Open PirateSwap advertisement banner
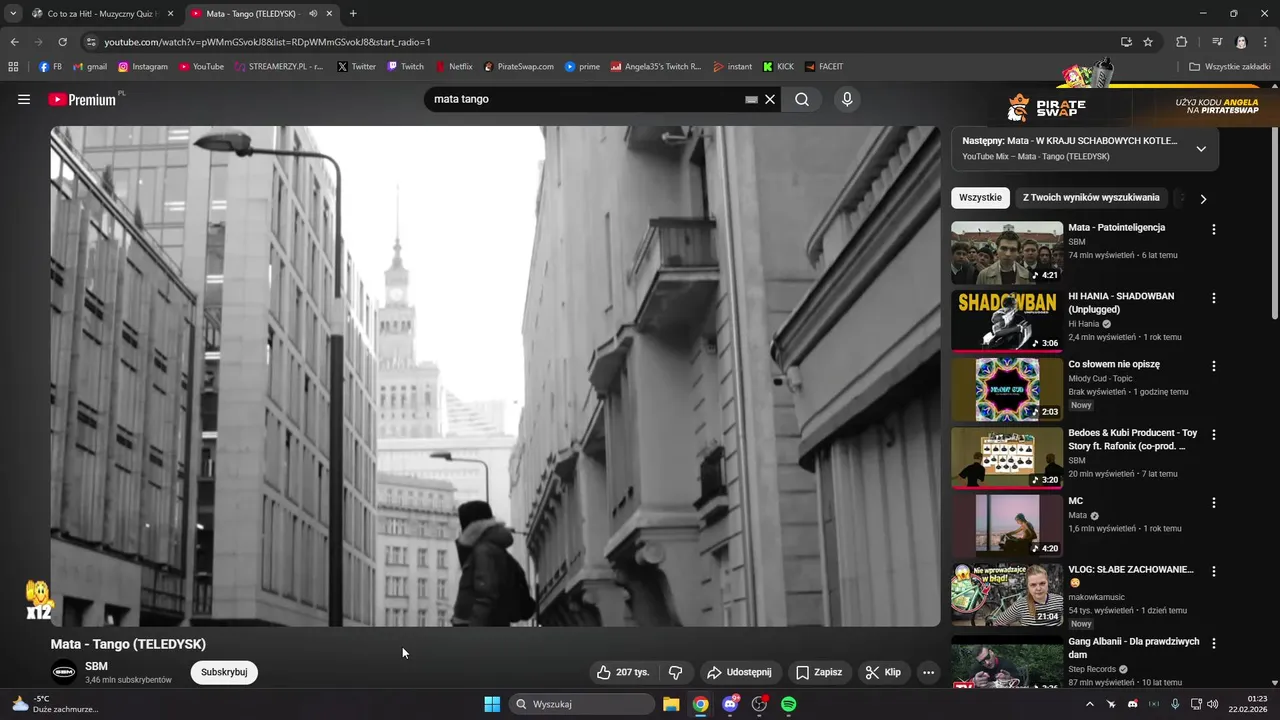 point(1131,105)
